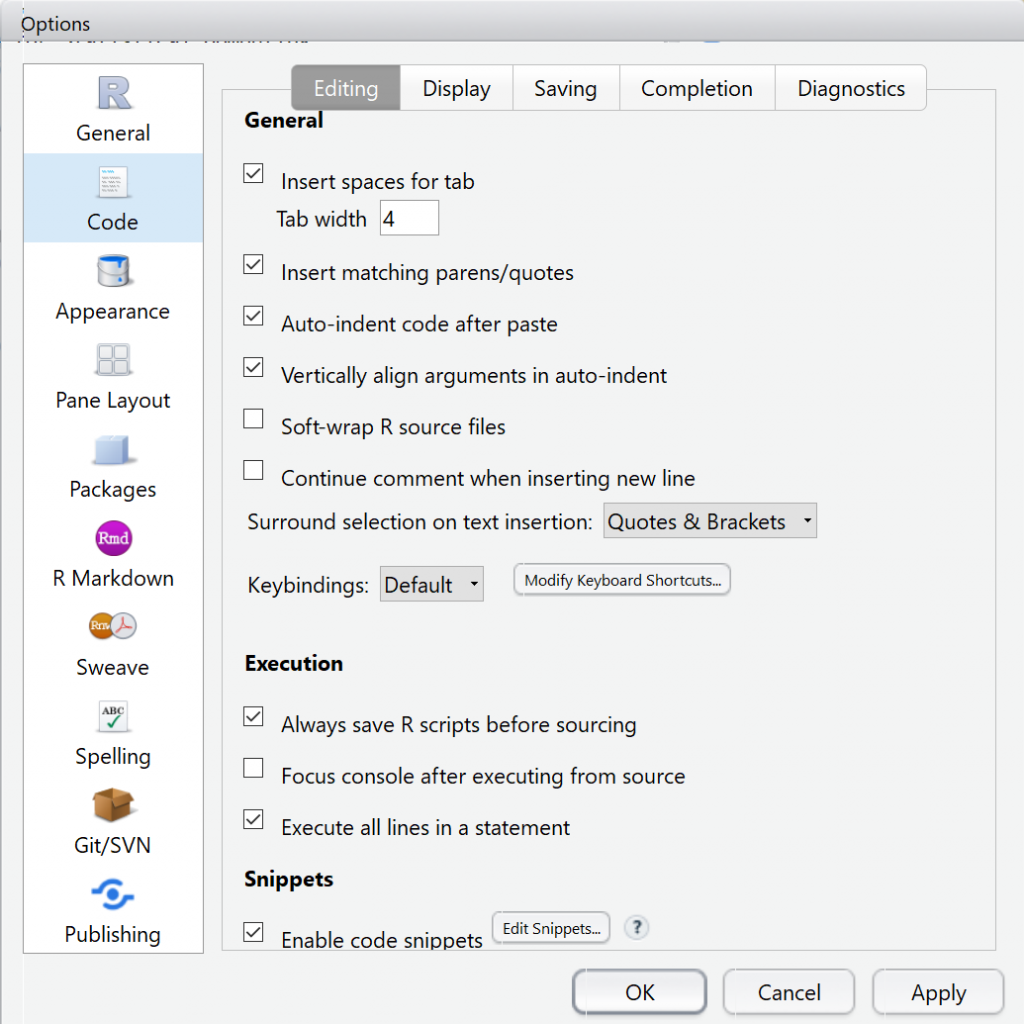Toggle Vertically align arguments in auto-indent
Image resolution: width=1024 pixels, height=1024 pixels.
pos(253,368)
